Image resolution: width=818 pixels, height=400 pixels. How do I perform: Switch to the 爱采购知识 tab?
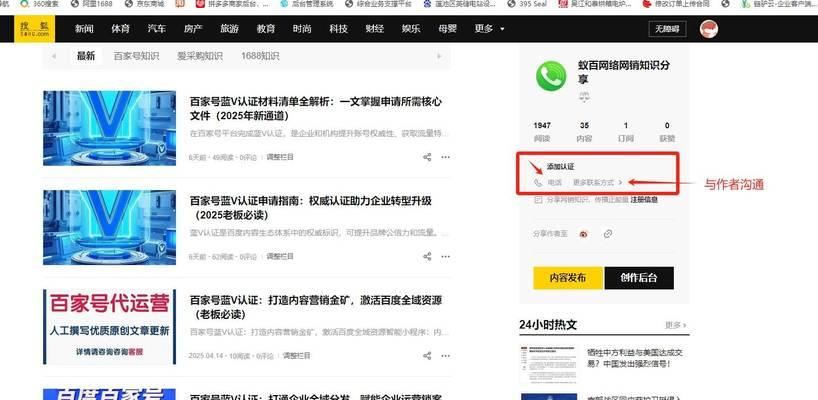pos(200,56)
